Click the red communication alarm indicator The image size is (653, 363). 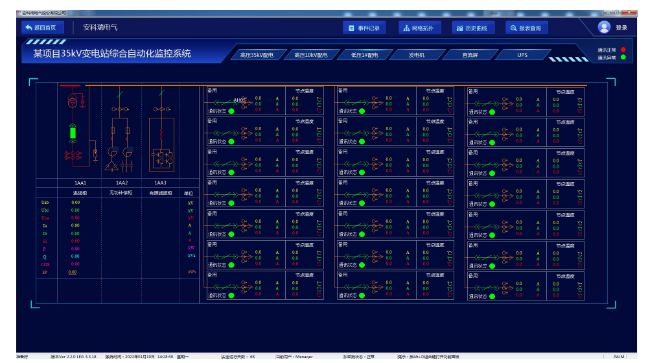click(x=623, y=50)
